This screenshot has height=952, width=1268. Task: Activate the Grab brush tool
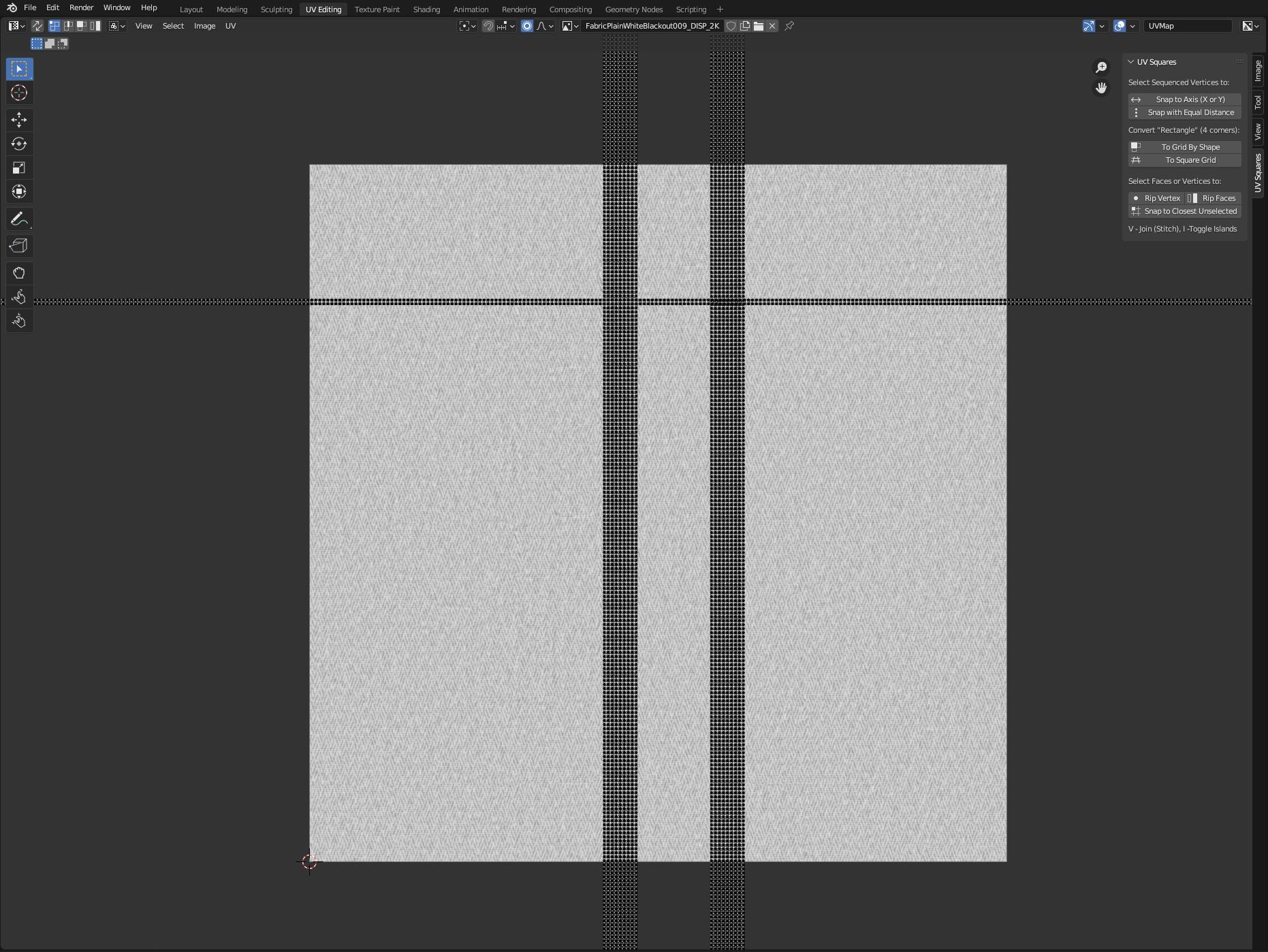pyautogui.click(x=19, y=273)
